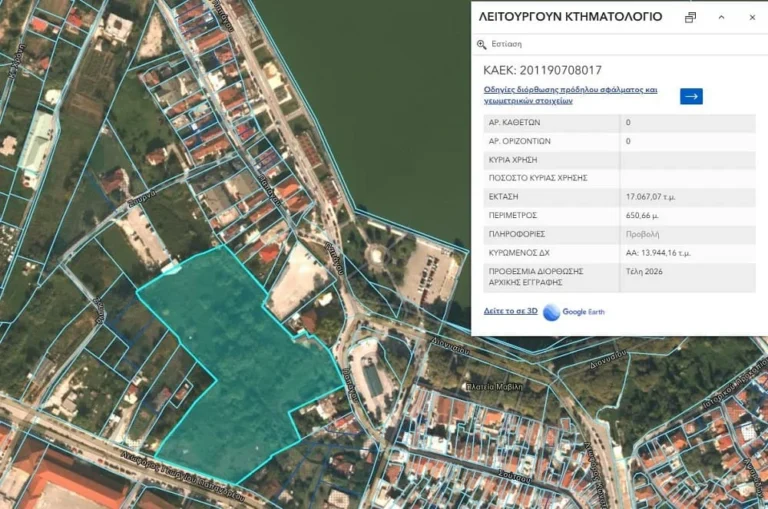Click the Google Earth globe icon
This screenshot has width=768, height=509.
tap(551, 312)
